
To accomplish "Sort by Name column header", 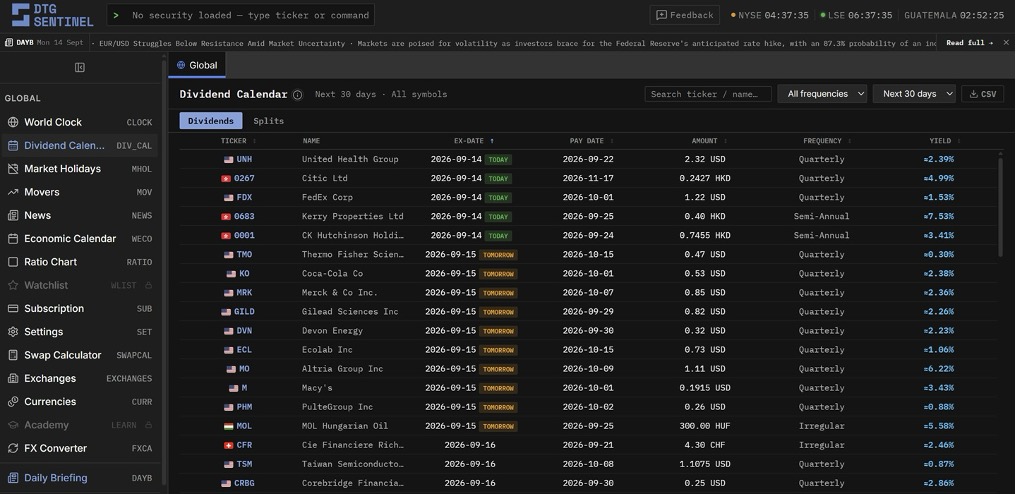I will pos(311,141).
